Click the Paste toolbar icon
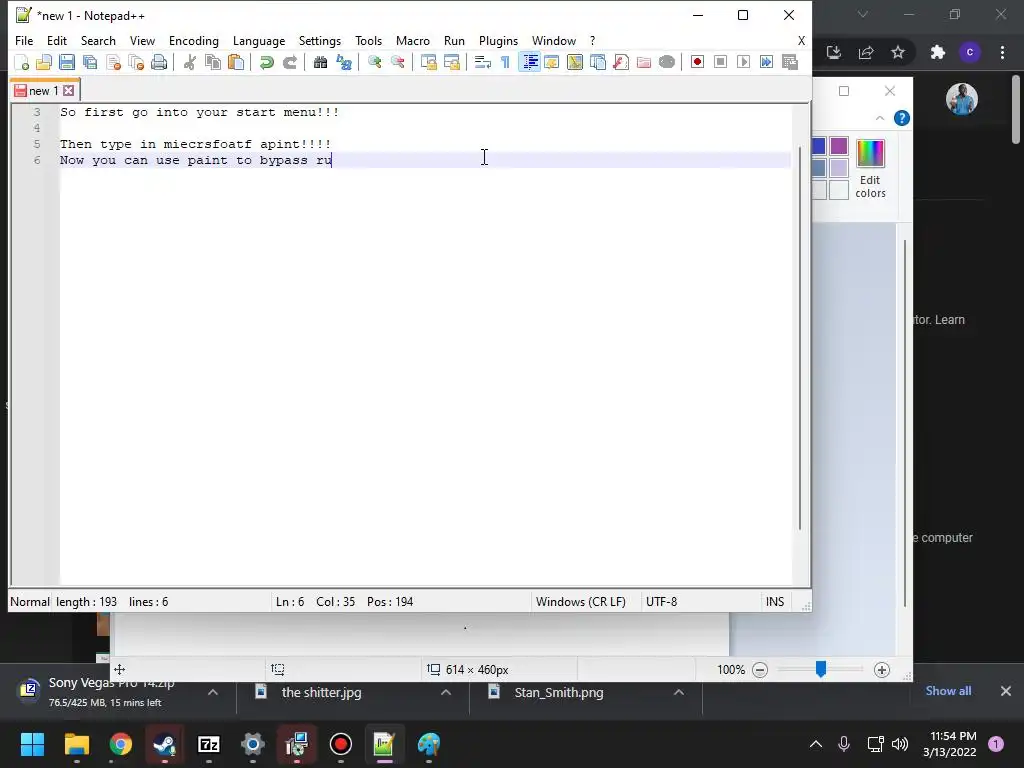This screenshot has height=768, width=1024. [236, 62]
